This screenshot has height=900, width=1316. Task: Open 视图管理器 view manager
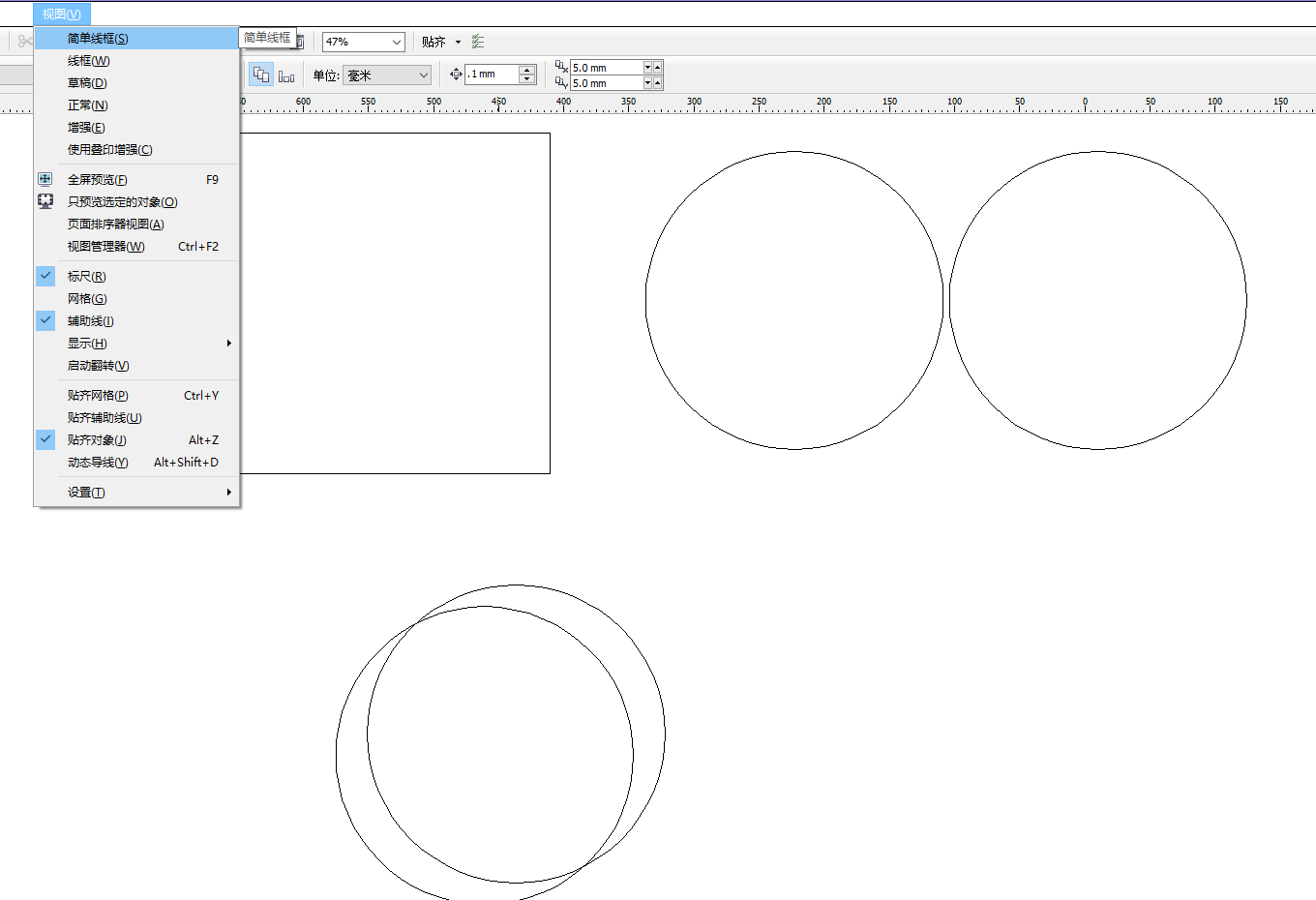(x=106, y=246)
